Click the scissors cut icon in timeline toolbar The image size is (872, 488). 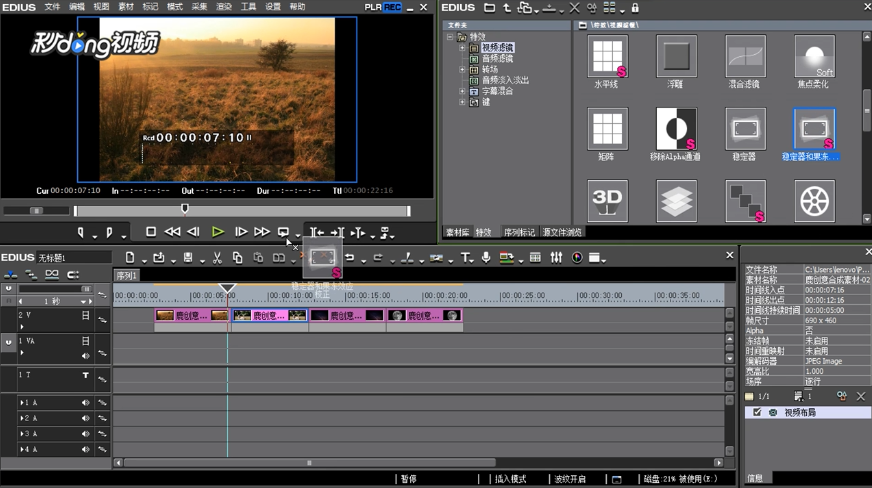pos(217,257)
